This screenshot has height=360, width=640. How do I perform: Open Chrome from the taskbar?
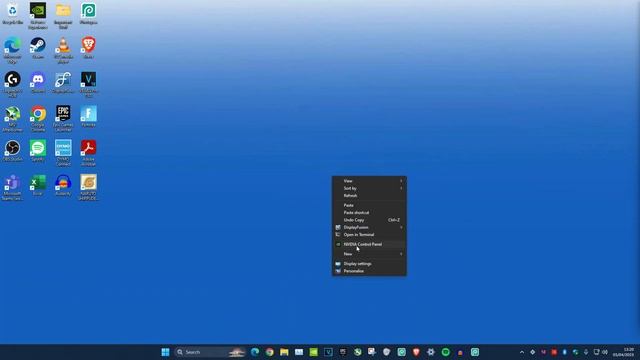(x=270, y=352)
